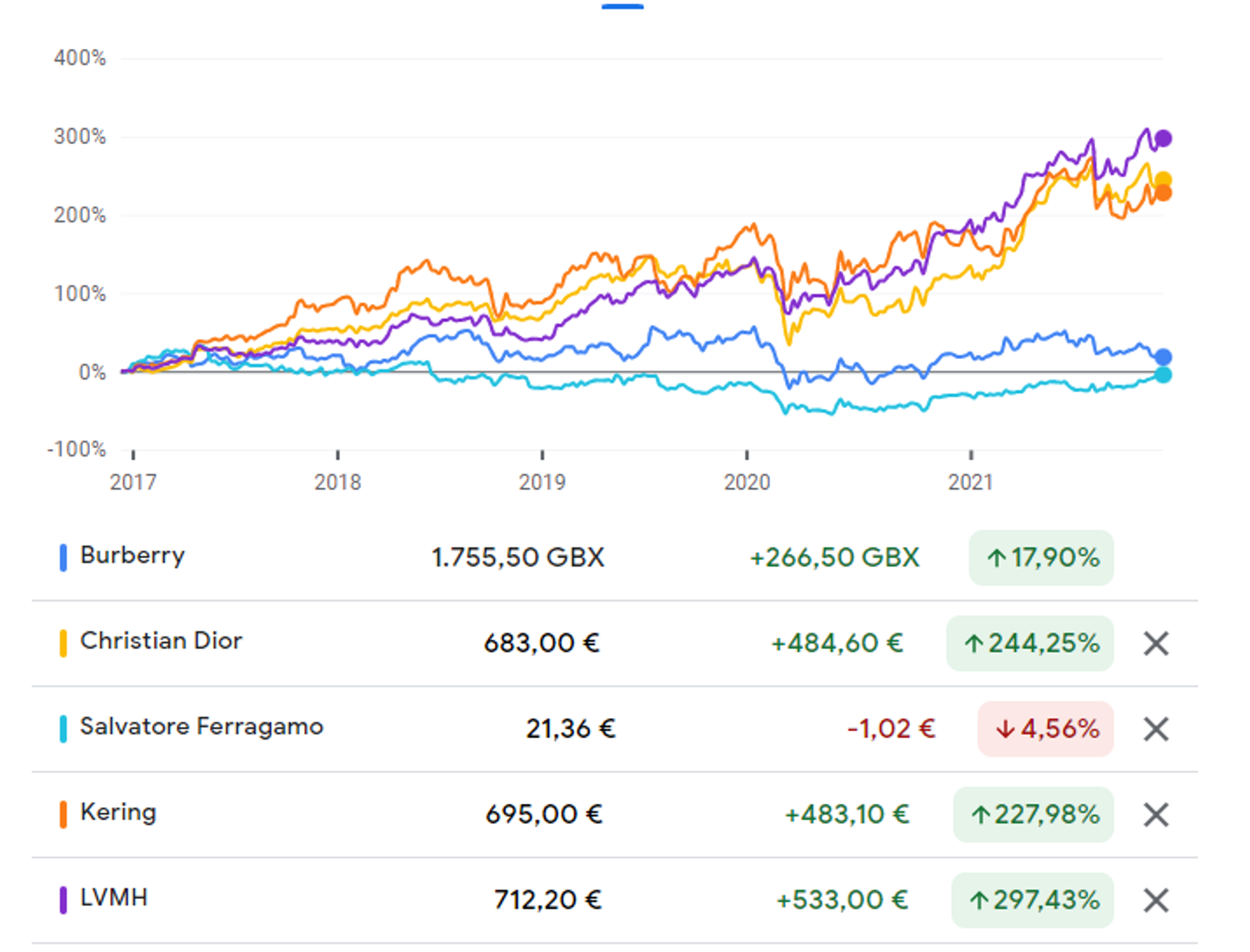Click the Burberry price 1.755,50 GBX

pos(517,557)
